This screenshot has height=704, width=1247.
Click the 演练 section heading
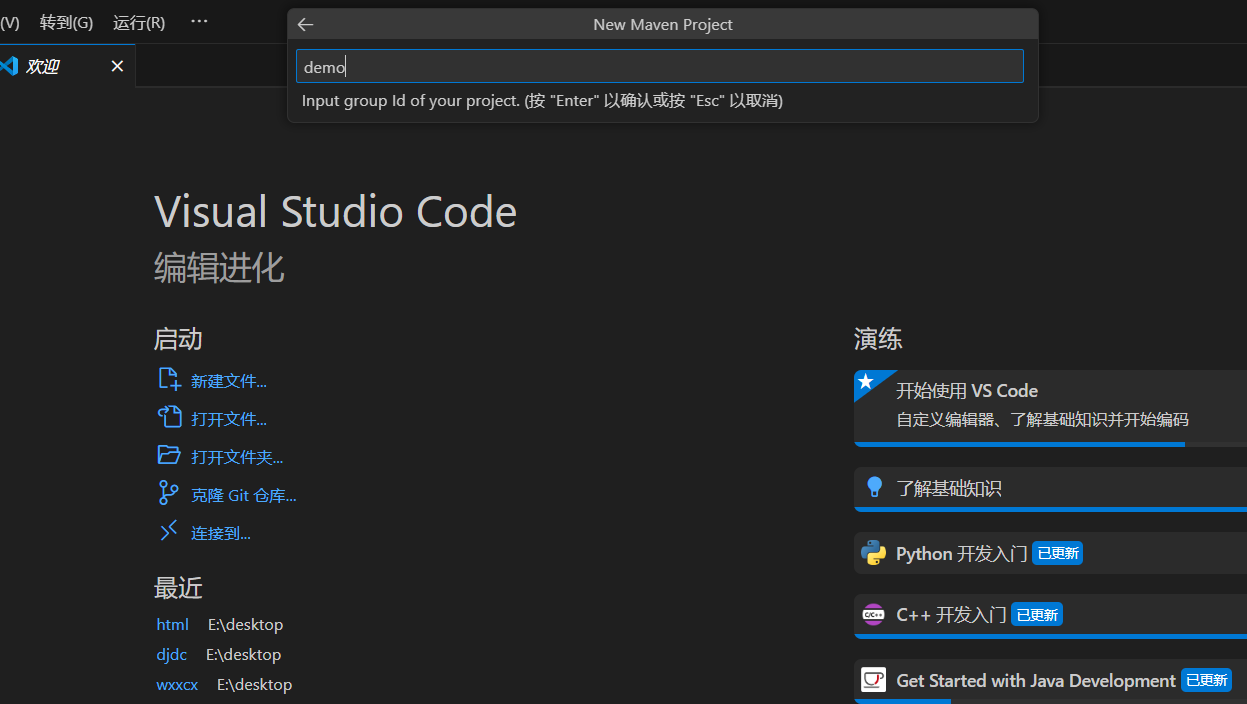pos(878,339)
